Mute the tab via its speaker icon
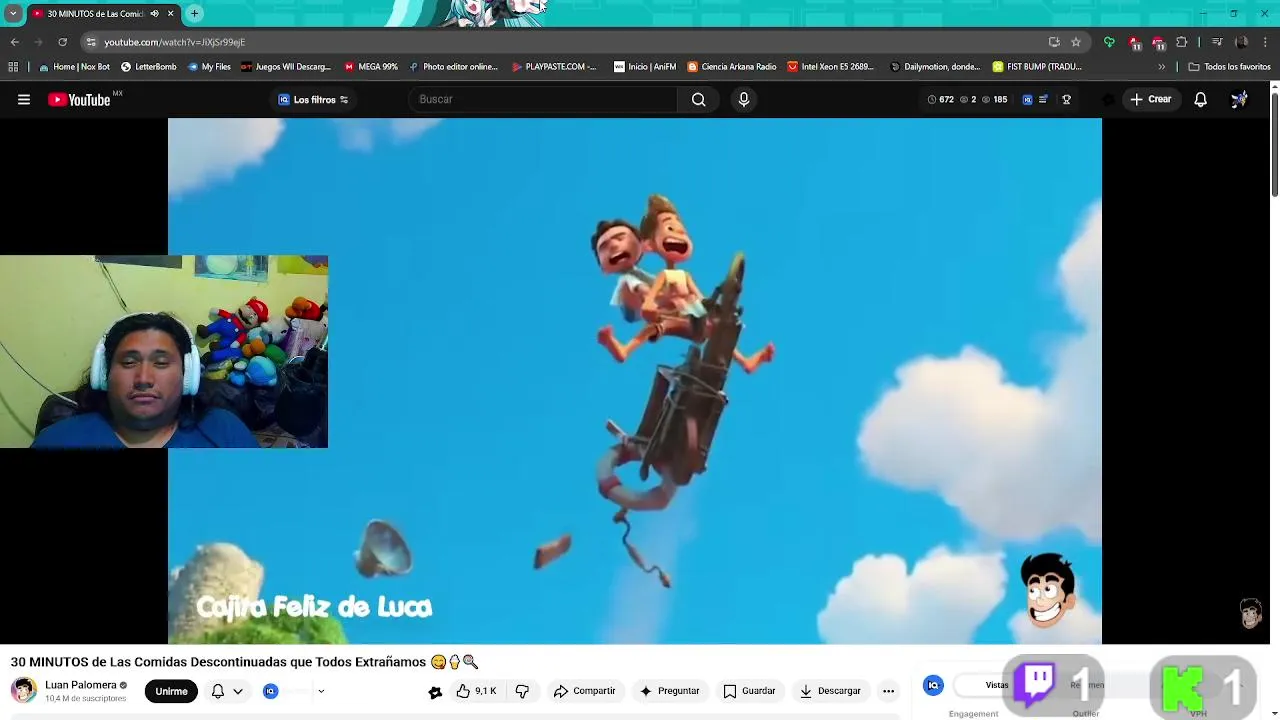This screenshot has width=1280, height=720. (154, 13)
